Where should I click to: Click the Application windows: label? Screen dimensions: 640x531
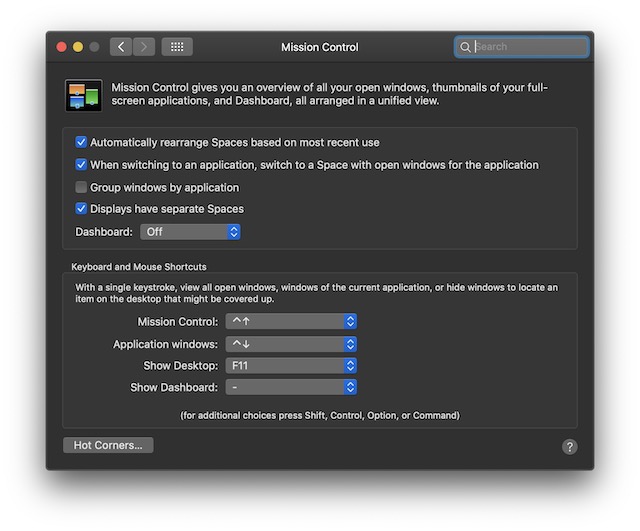(x=165, y=344)
